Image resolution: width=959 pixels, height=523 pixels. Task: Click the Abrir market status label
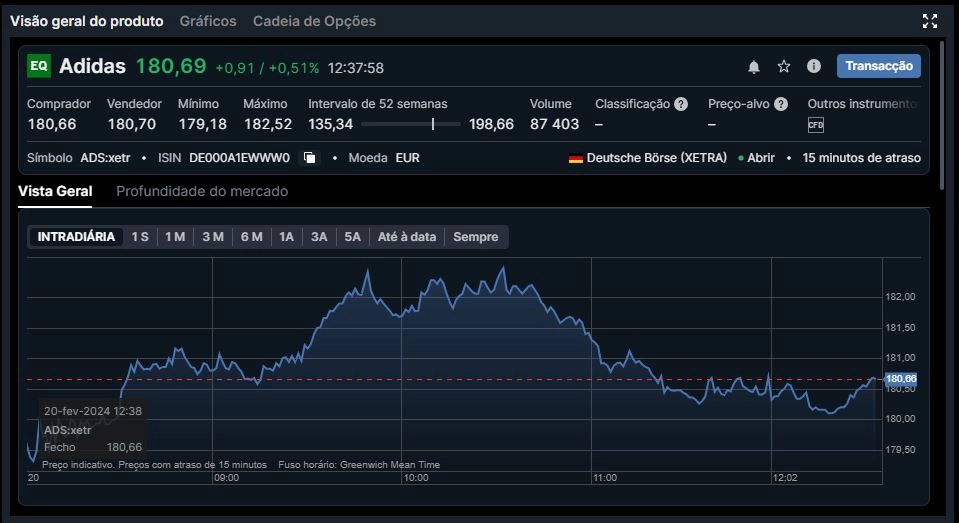tap(761, 158)
